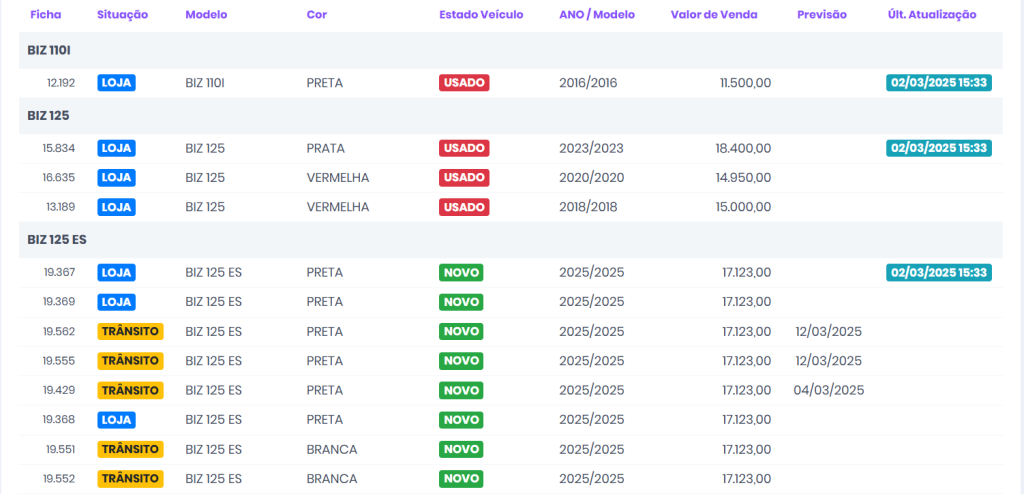Click BRANCA color cell for ficha 19.552
Image resolution: width=1024 pixels, height=494 pixels.
click(x=331, y=479)
